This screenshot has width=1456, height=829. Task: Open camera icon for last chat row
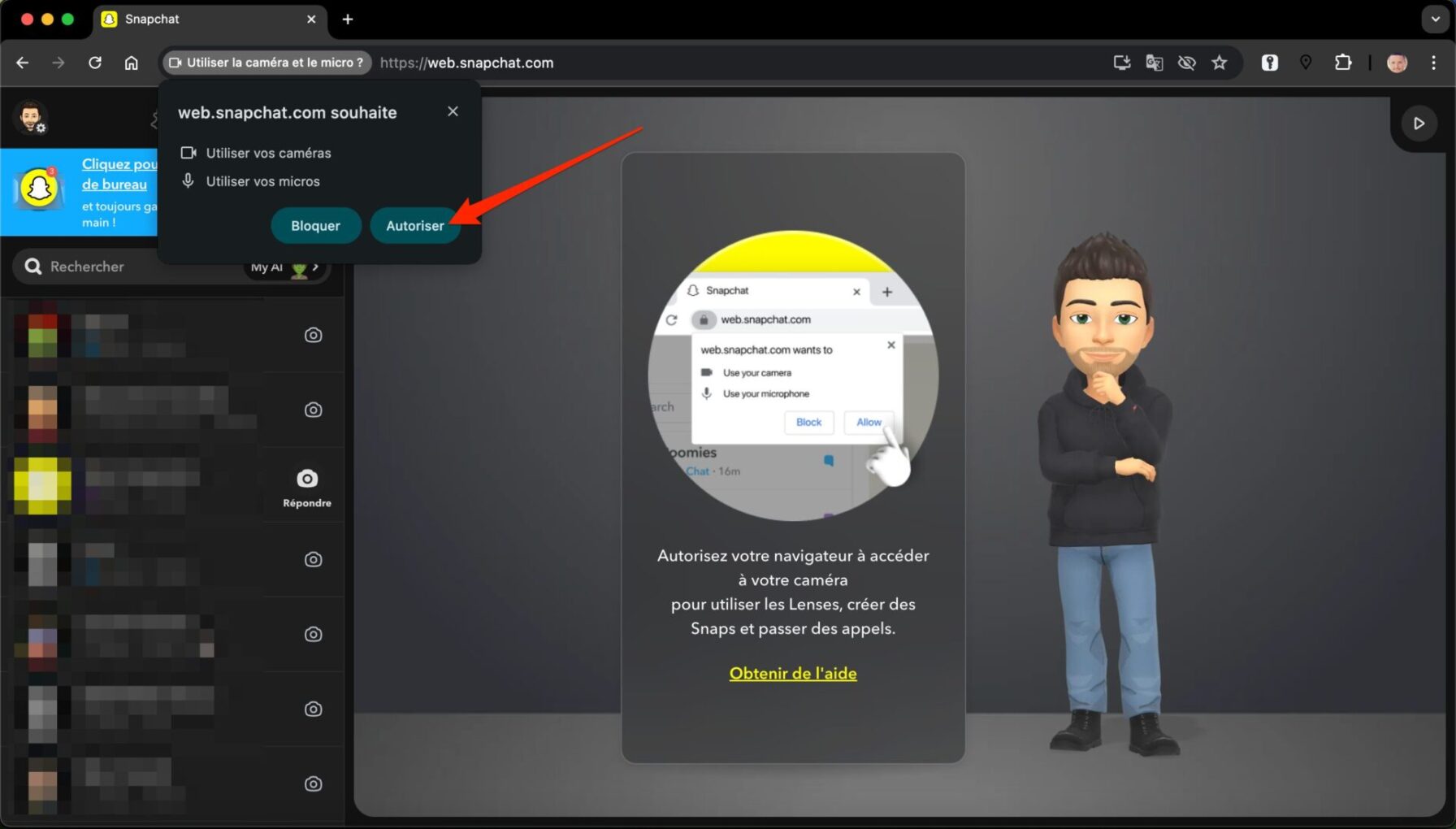[x=313, y=783]
